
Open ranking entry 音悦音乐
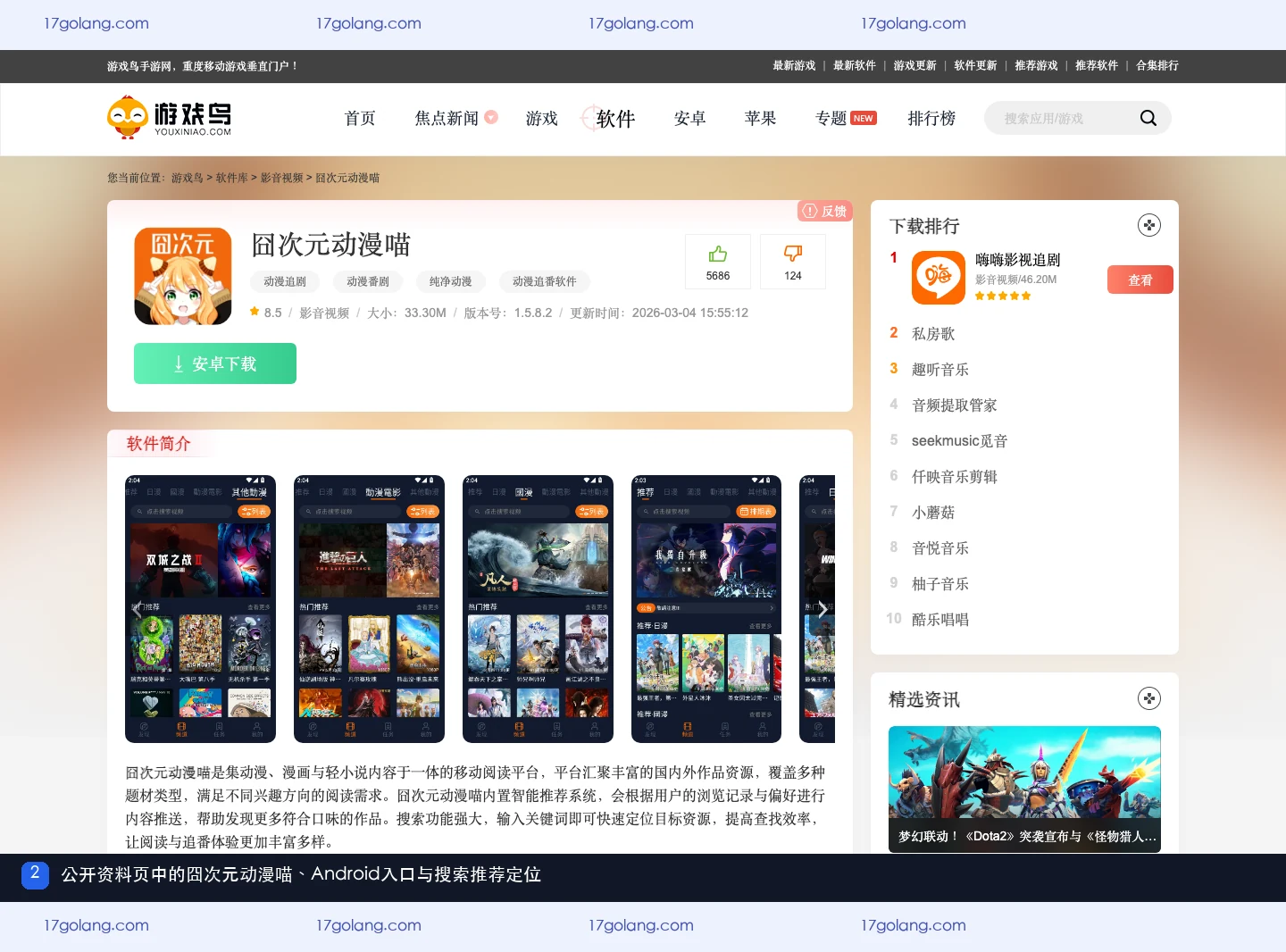[x=940, y=547]
